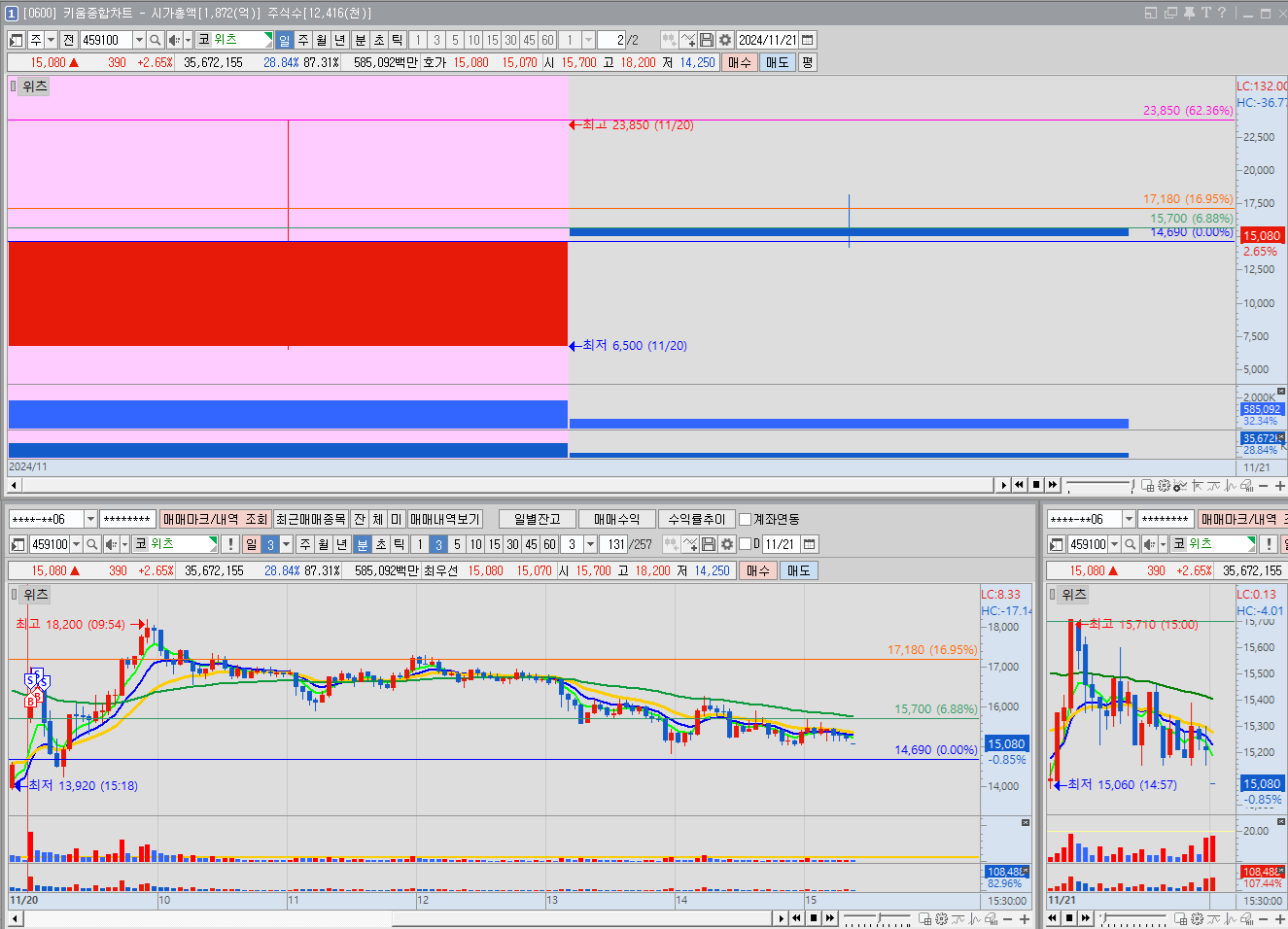1288x929 pixels.
Task: Expand the account ****-**06 dropdown in lower-left panel
Action: click(x=90, y=519)
